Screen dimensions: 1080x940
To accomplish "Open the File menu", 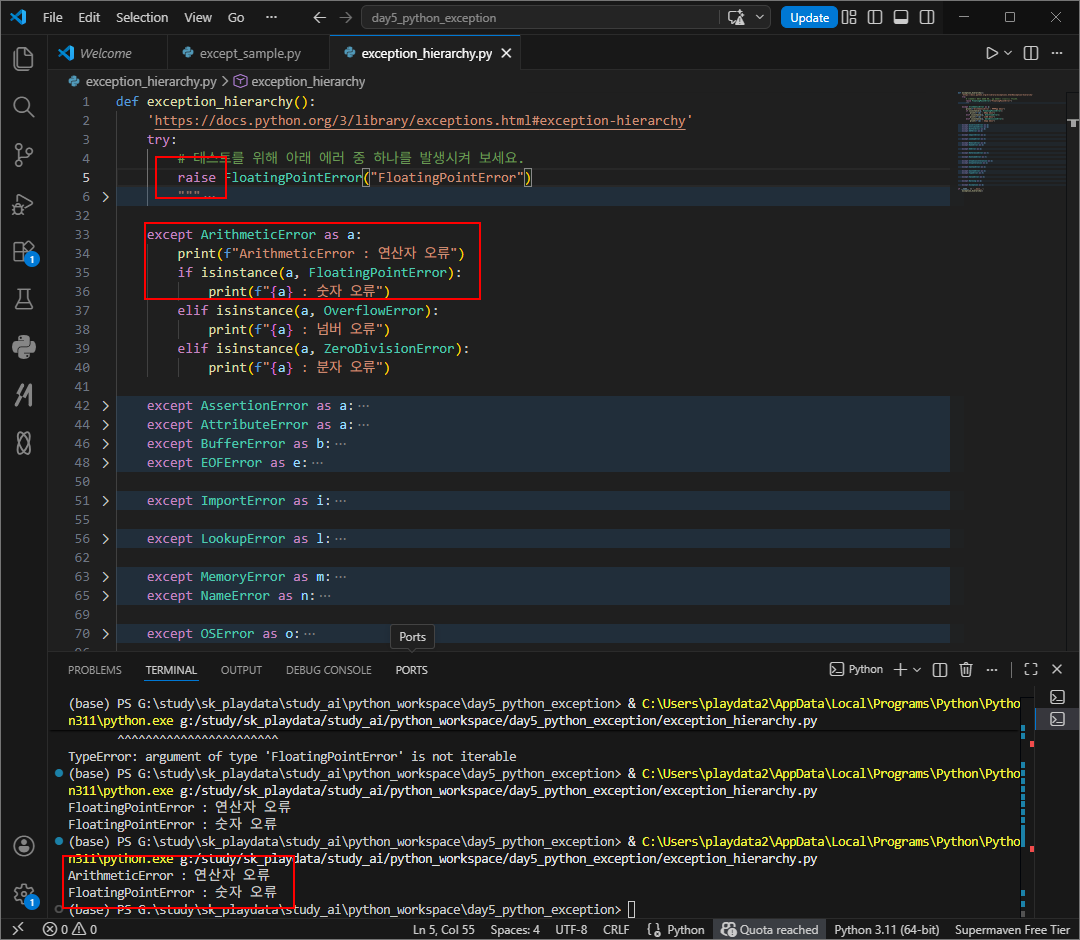I will tap(52, 18).
